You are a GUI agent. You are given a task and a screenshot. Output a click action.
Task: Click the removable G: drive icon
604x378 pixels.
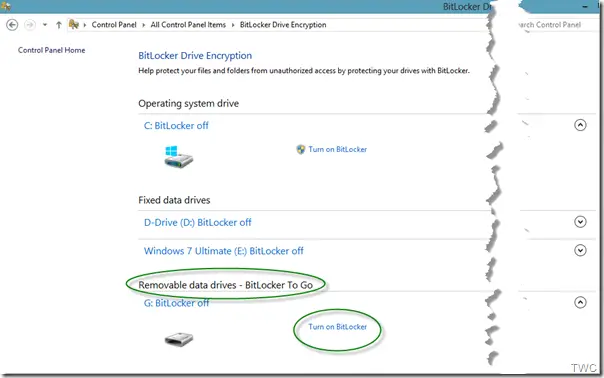(x=179, y=339)
